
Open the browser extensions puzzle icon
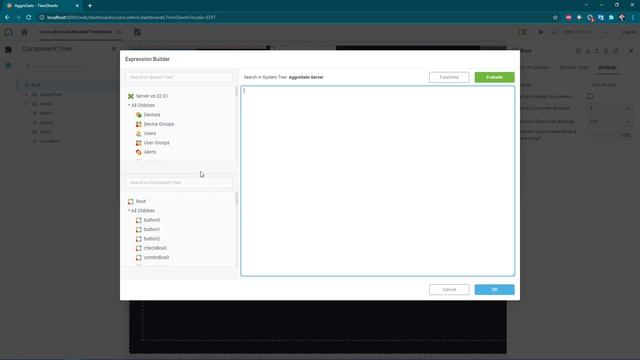[x=611, y=18]
